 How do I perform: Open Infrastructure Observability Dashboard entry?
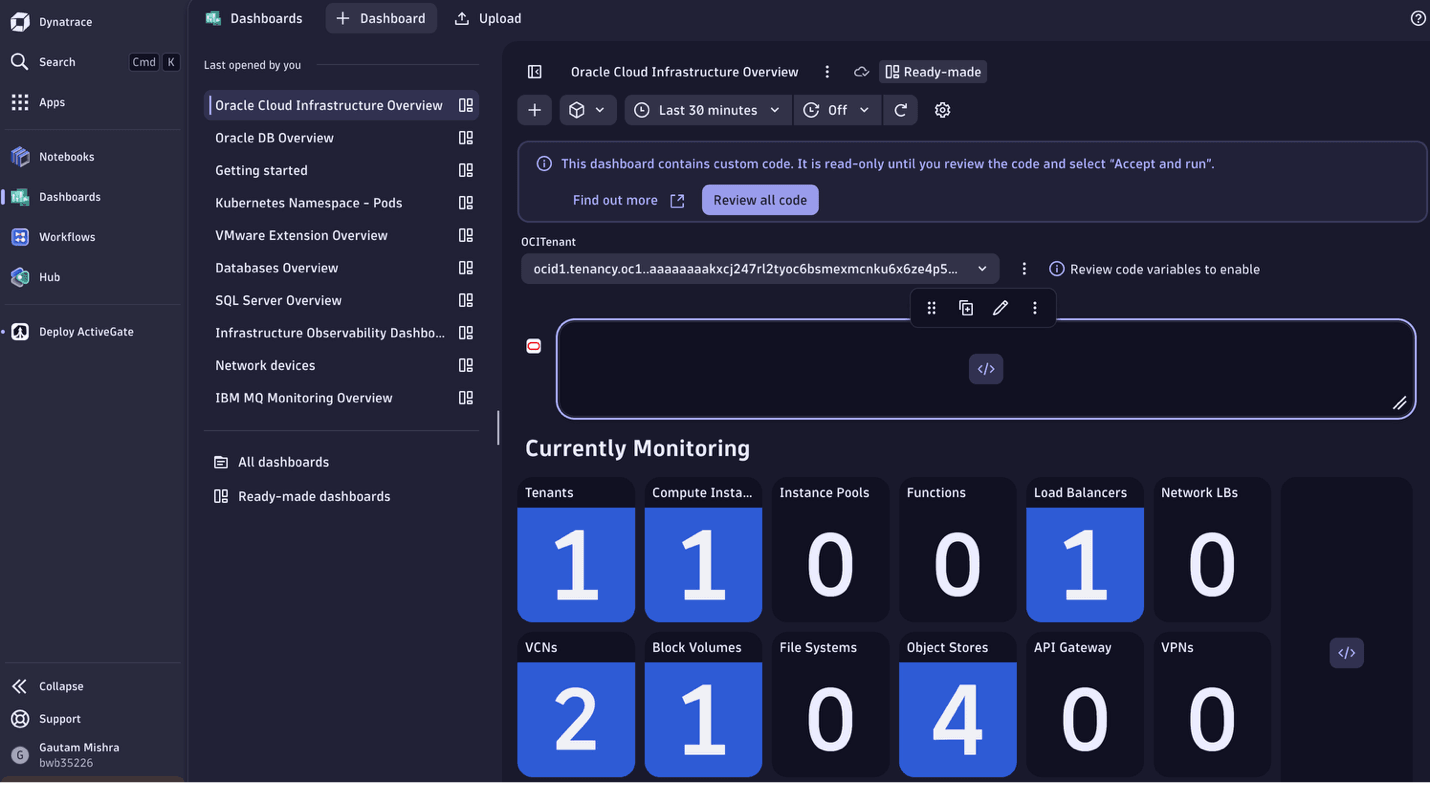click(341, 333)
